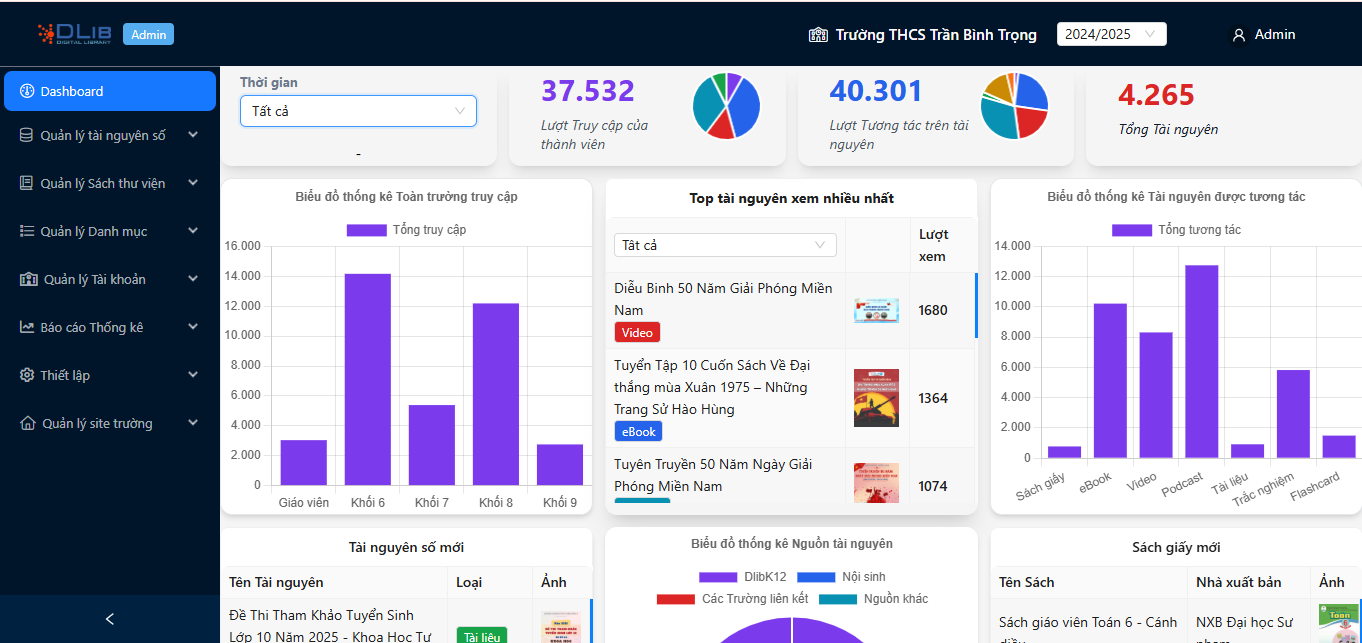1362x643 pixels.
Task: Collapse the sidebar with the left arrow
Action: tap(110, 619)
